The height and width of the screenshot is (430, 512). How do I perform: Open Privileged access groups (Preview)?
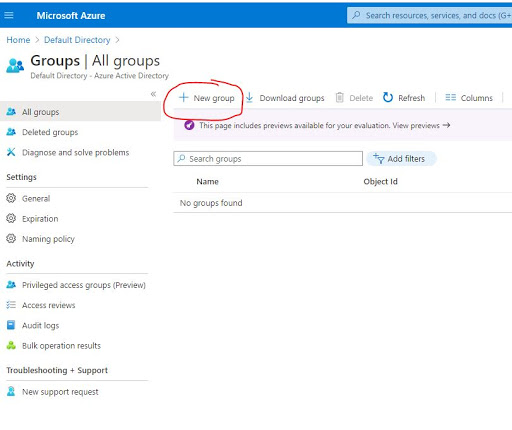(84, 285)
